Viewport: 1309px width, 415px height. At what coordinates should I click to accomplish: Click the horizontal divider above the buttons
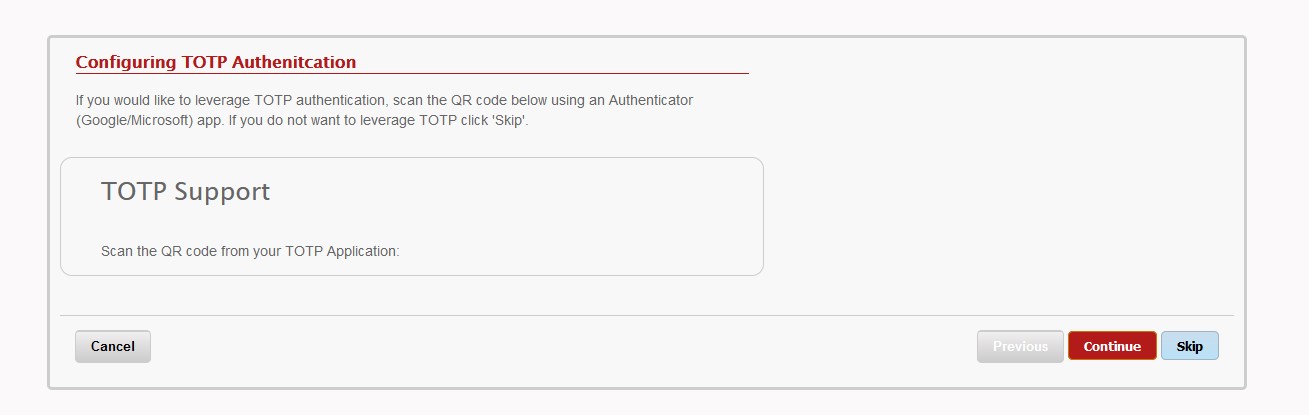[646, 316]
